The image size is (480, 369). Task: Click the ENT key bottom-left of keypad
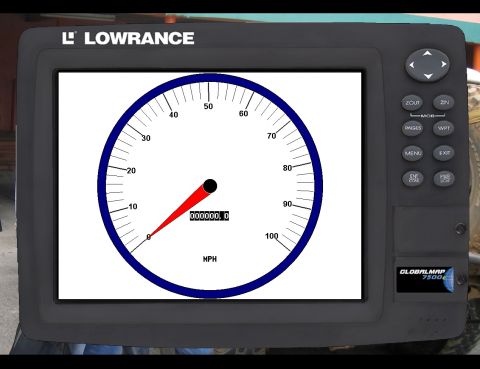tap(413, 178)
